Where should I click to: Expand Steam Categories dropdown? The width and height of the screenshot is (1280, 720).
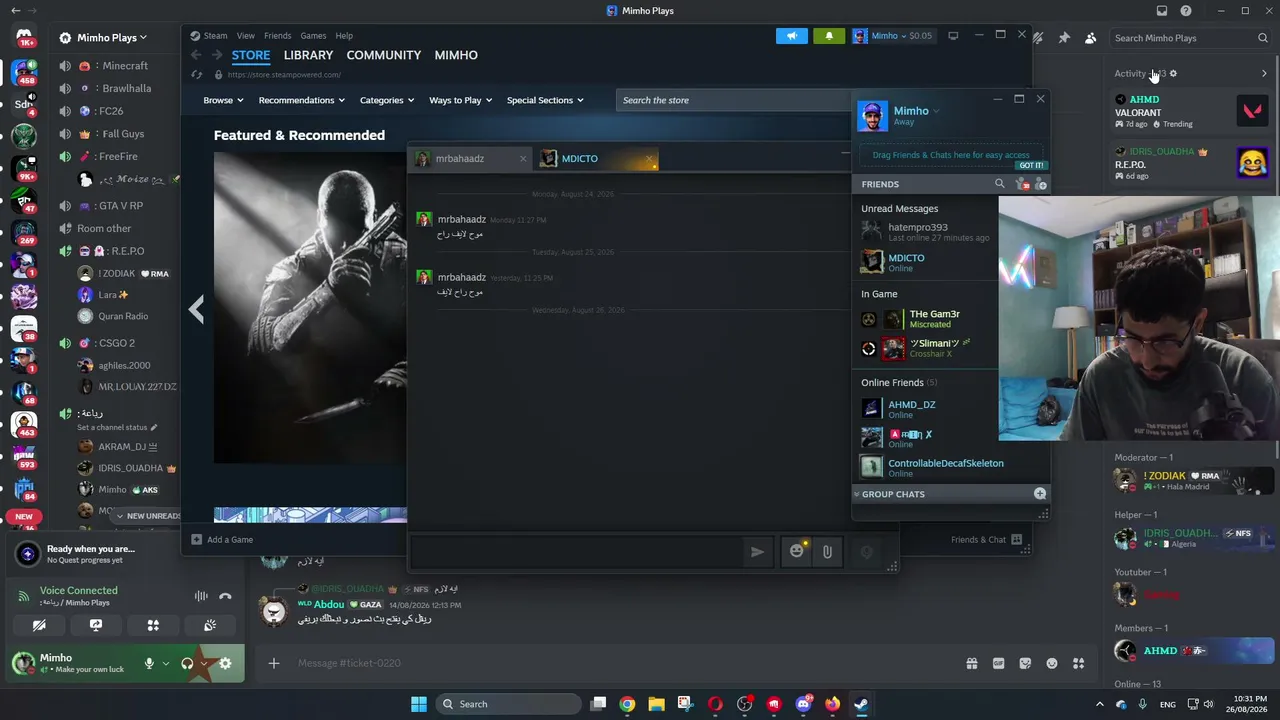pyautogui.click(x=387, y=100)
